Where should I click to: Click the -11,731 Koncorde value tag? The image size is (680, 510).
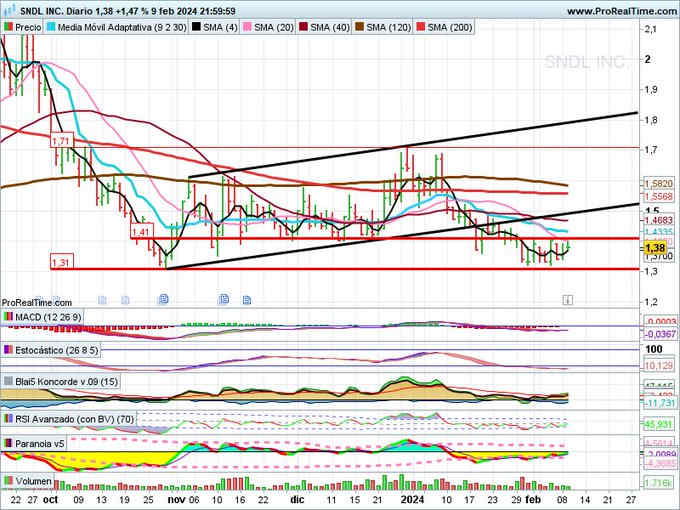[x=659, y=403]
